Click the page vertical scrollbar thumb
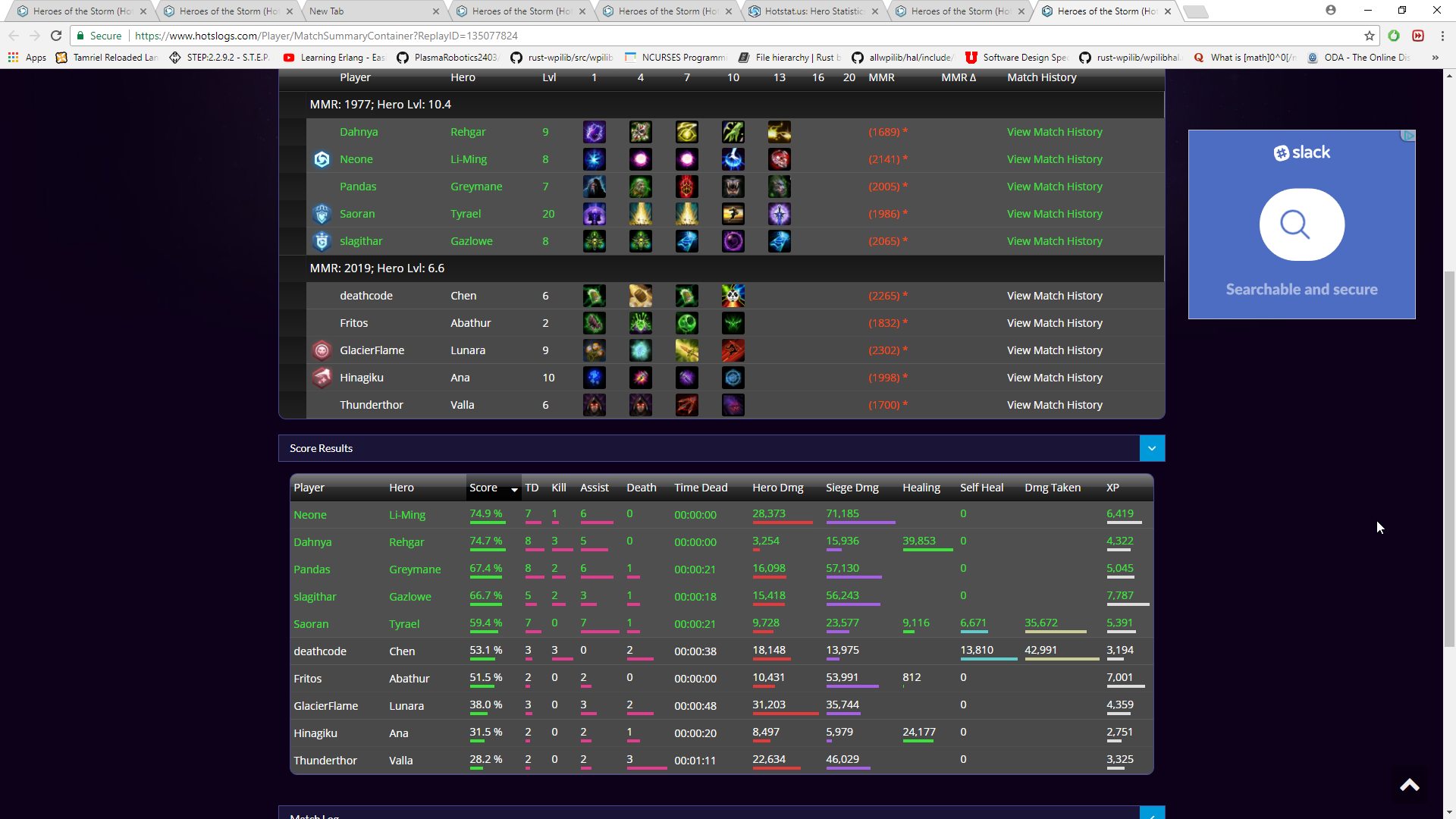This screenshot has width=1456, height=819. [1449, 459]
